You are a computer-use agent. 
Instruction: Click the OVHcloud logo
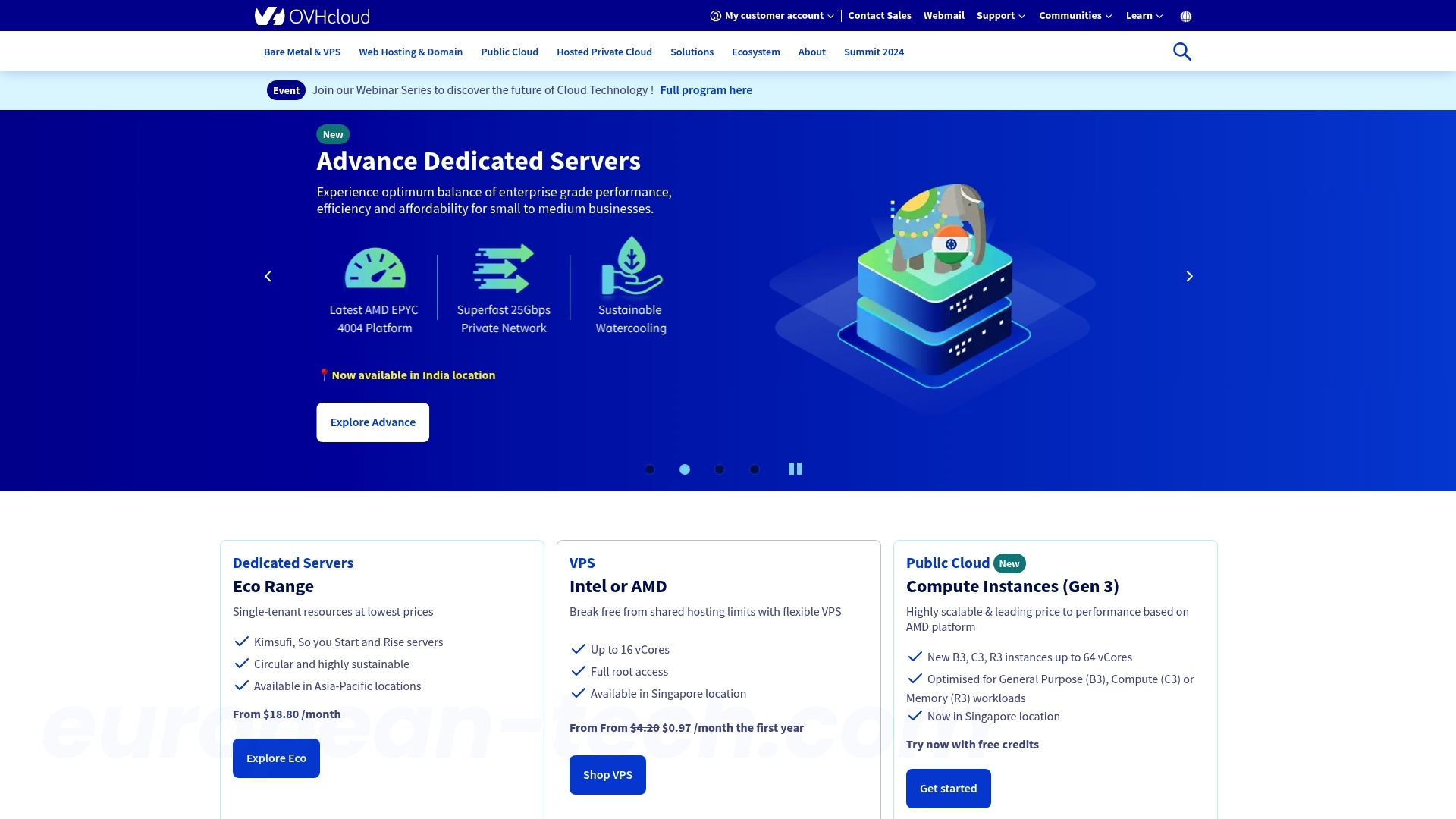[x=312, y=15]
